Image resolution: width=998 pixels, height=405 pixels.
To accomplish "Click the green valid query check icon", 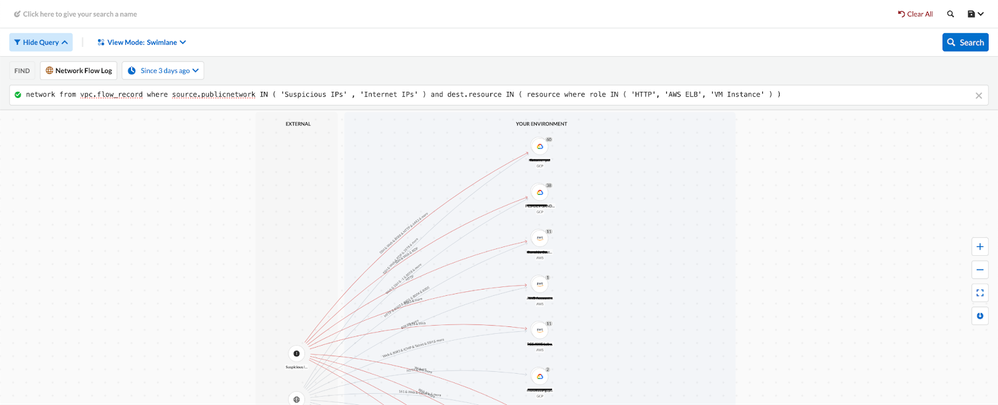I will click(x=18, y=95).
